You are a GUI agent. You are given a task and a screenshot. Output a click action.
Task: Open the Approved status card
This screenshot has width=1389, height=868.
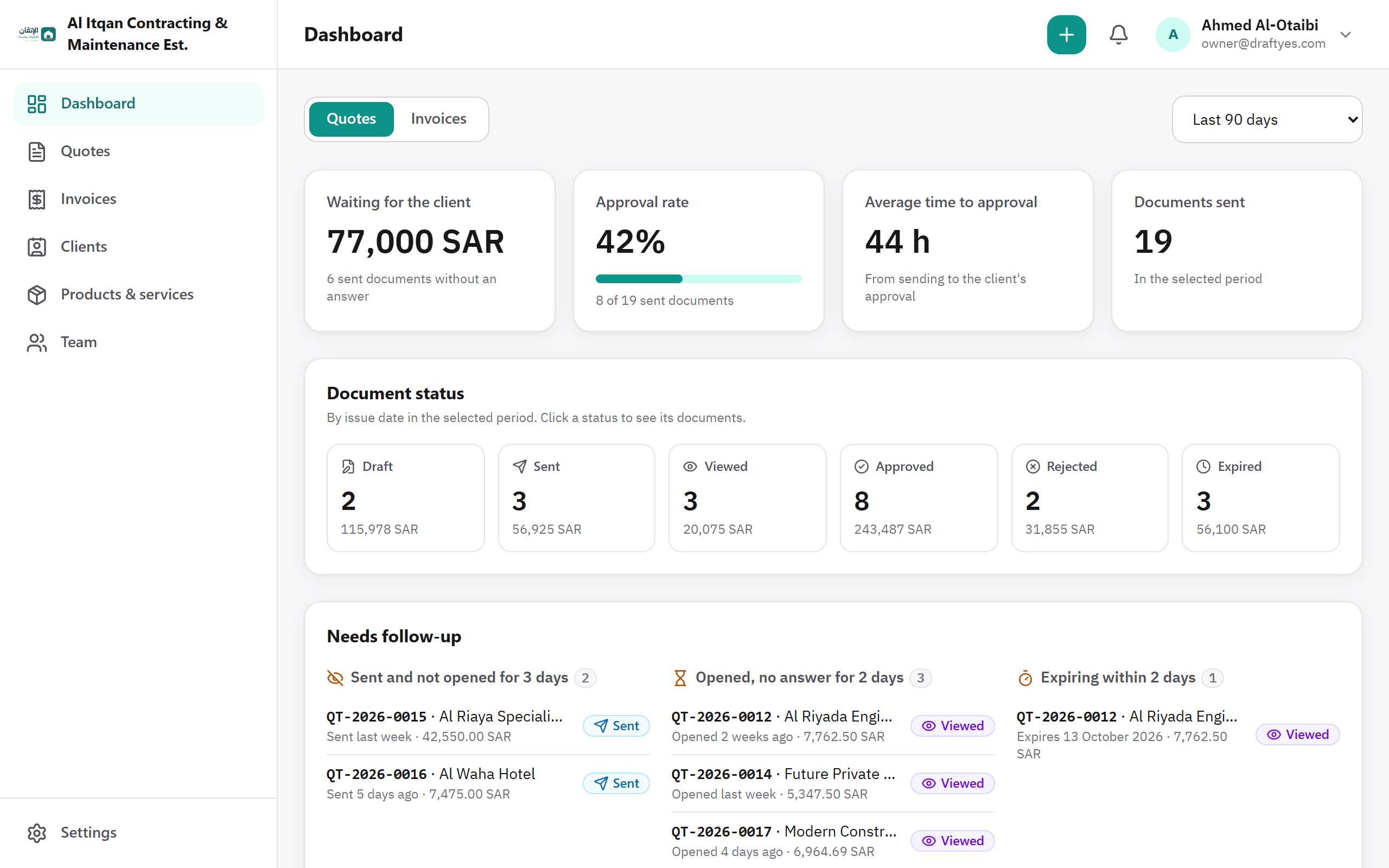point(919,497)
